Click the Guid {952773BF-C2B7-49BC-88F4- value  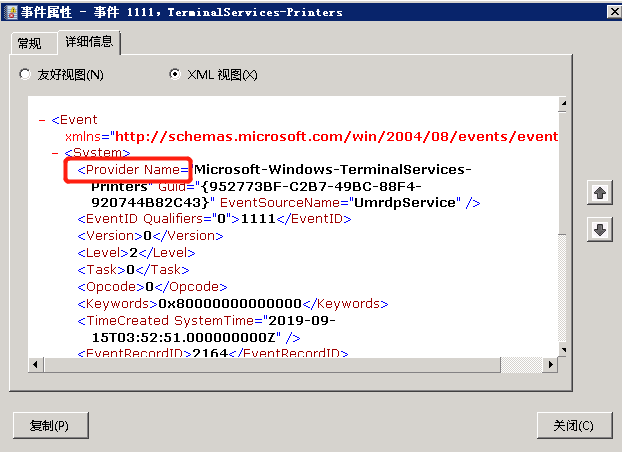pos(312,186)
